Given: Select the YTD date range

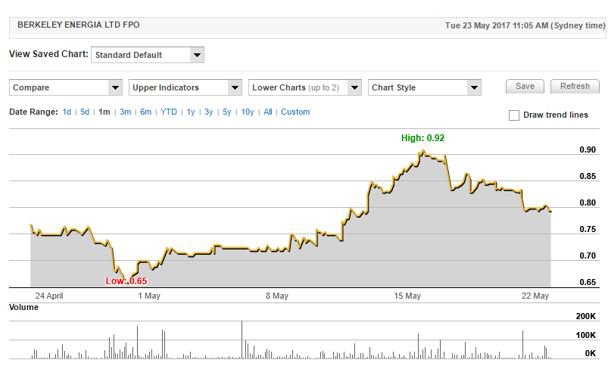Looking at the screenshot, I should click(x=169, y=112).
